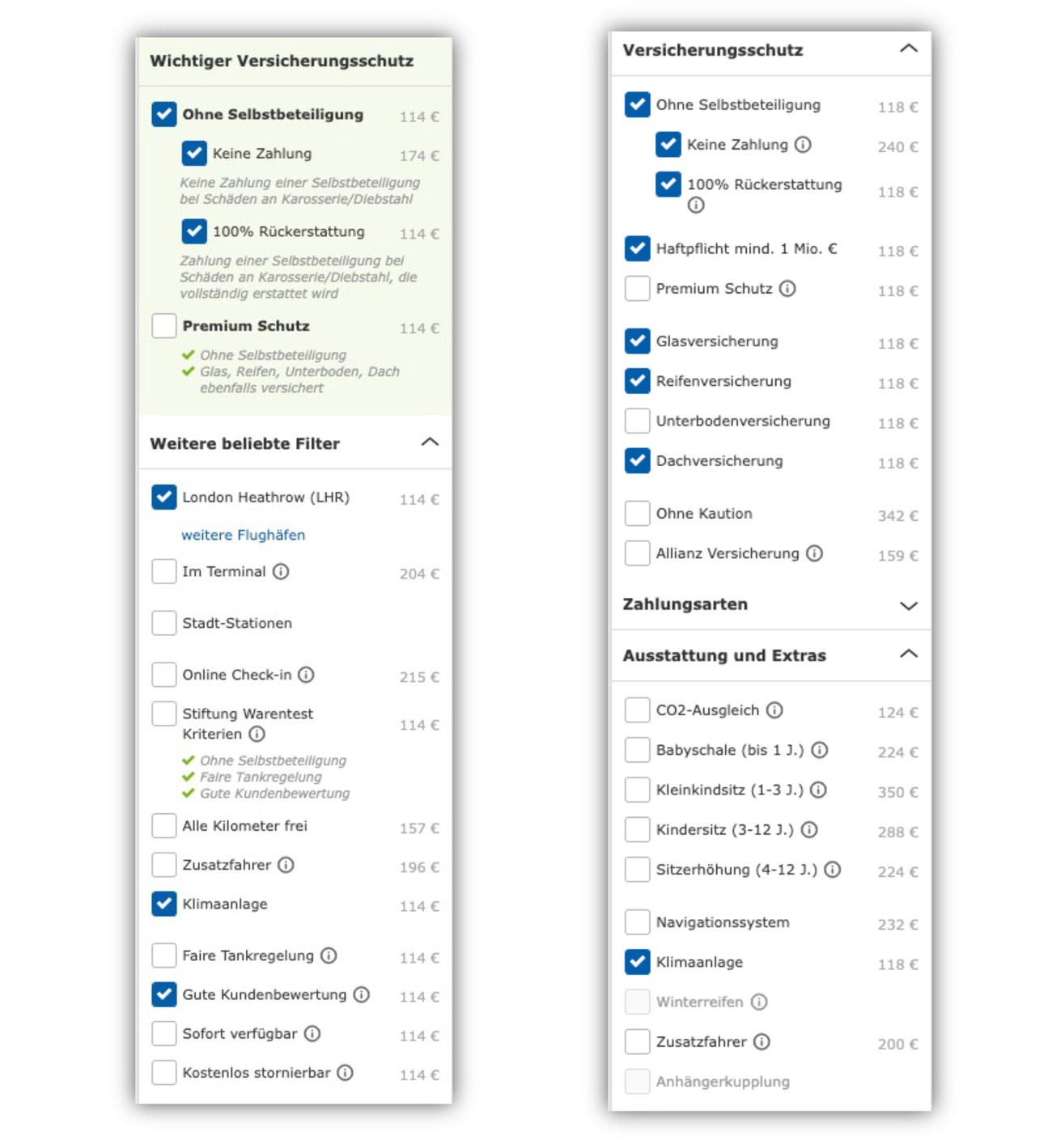Check the Kindersitz (3-12 J.) option
Screen dimensions: 1052x1148
tap(638, 829)
